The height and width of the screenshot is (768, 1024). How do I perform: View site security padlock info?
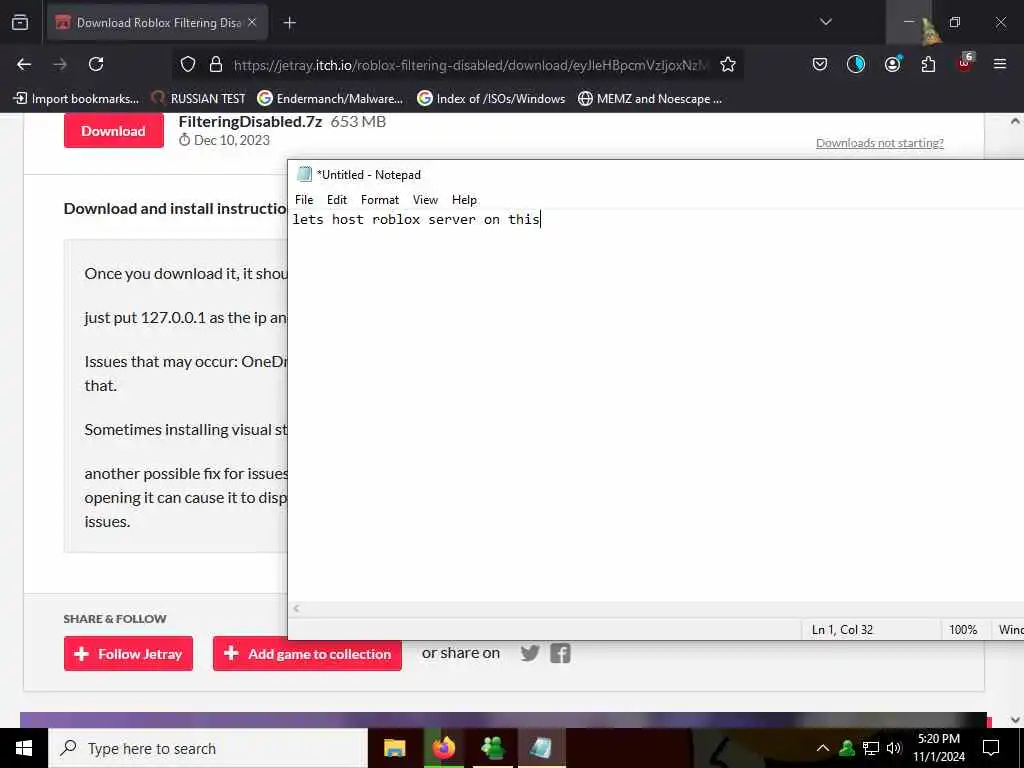tap(216, 64)
